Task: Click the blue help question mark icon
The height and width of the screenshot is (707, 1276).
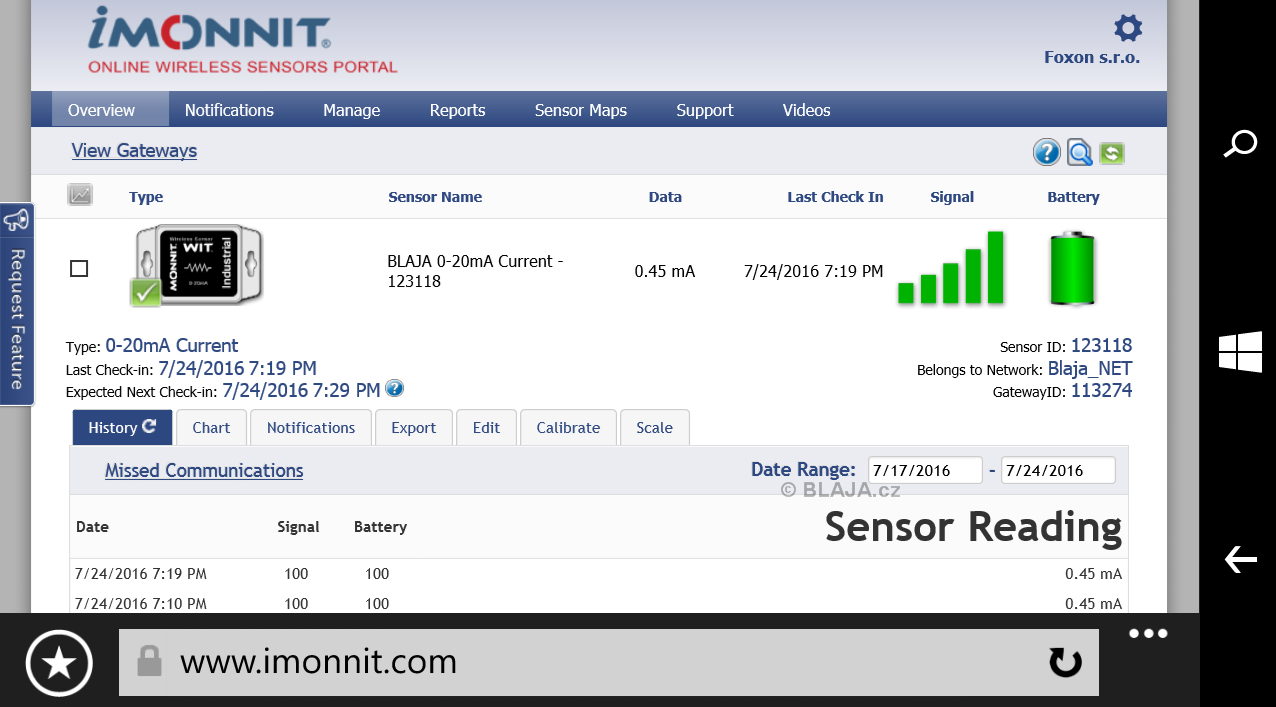Action: (x=1047, y=153)
